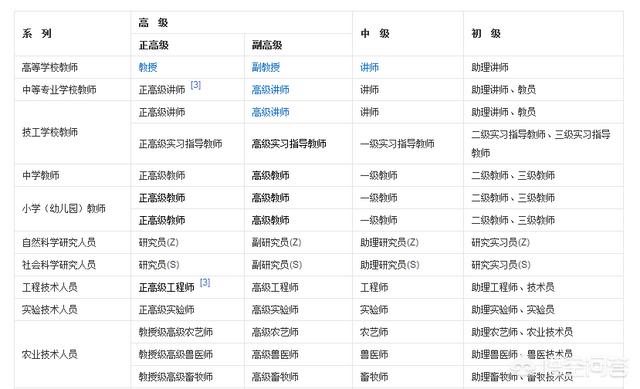The width and height of the screenshot is (640, 389).
Task: Click the 社会科学研究人员 row label
Action: click(x=59, y=265)
